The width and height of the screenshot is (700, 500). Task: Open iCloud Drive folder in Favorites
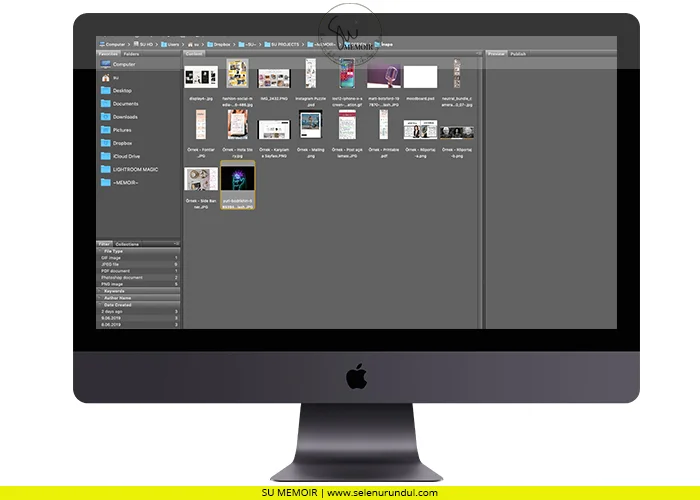106,156
